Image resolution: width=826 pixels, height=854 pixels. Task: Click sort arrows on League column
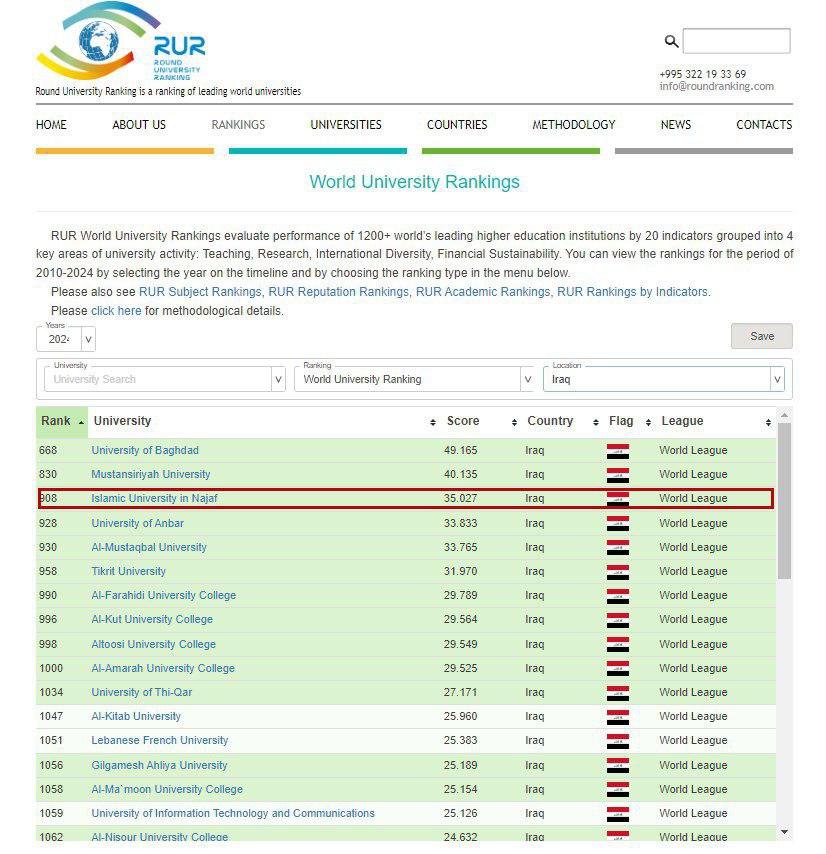point(768,422)
